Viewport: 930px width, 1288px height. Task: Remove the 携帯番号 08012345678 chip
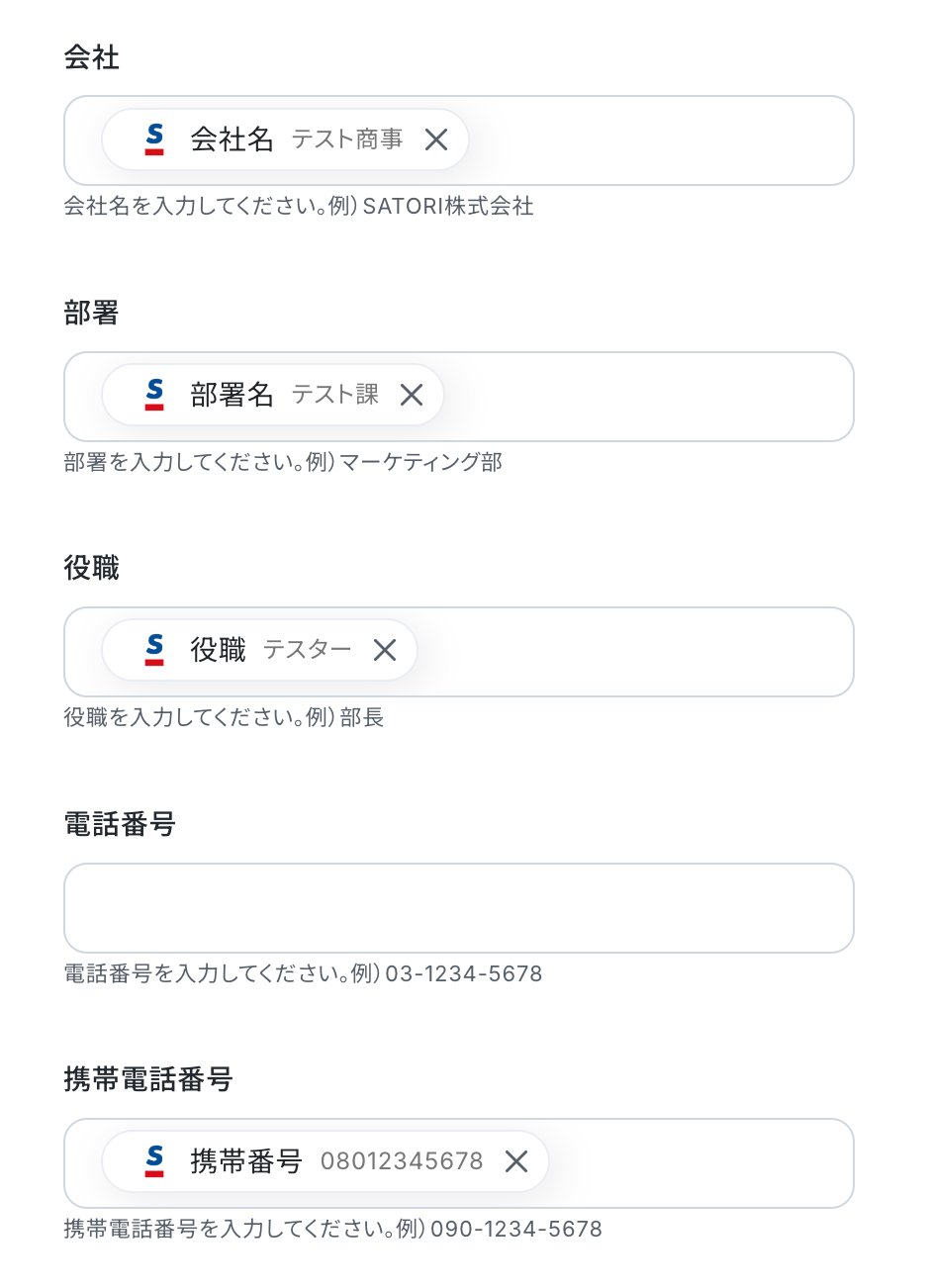tap(516, 1161)
